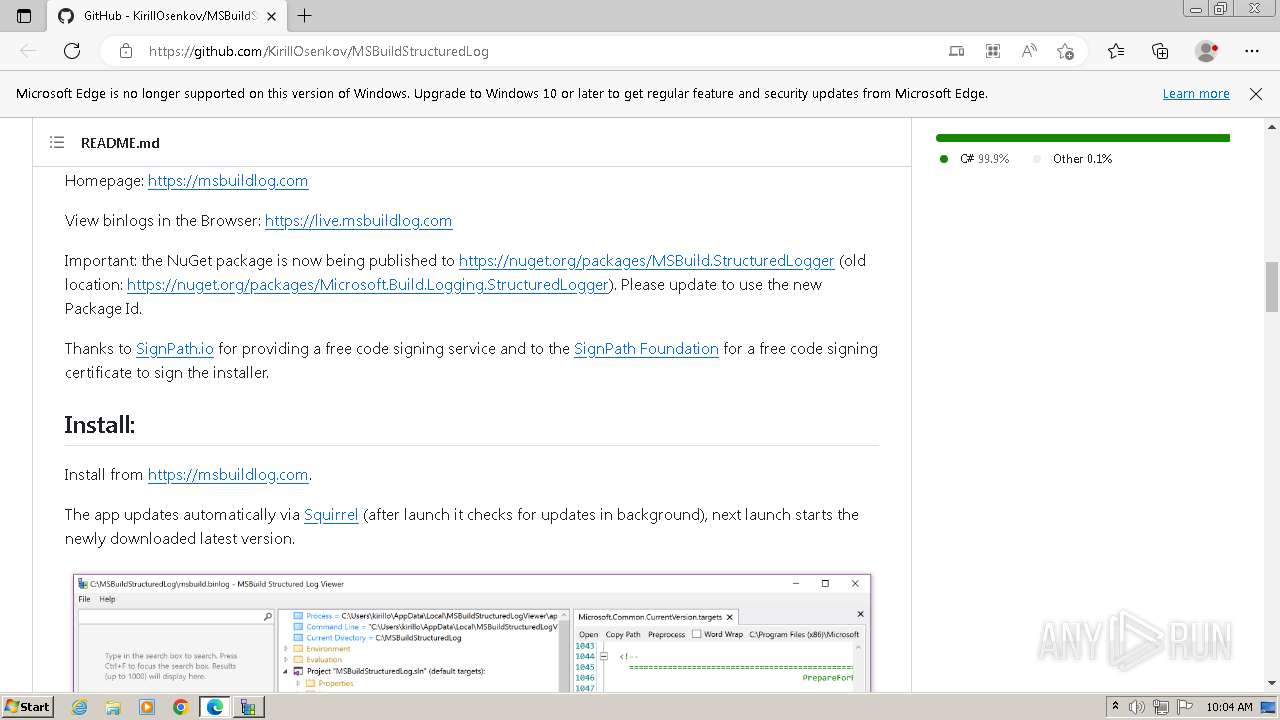
Task: Open the browser profile avatar
Action: [x=1207, y=51]
